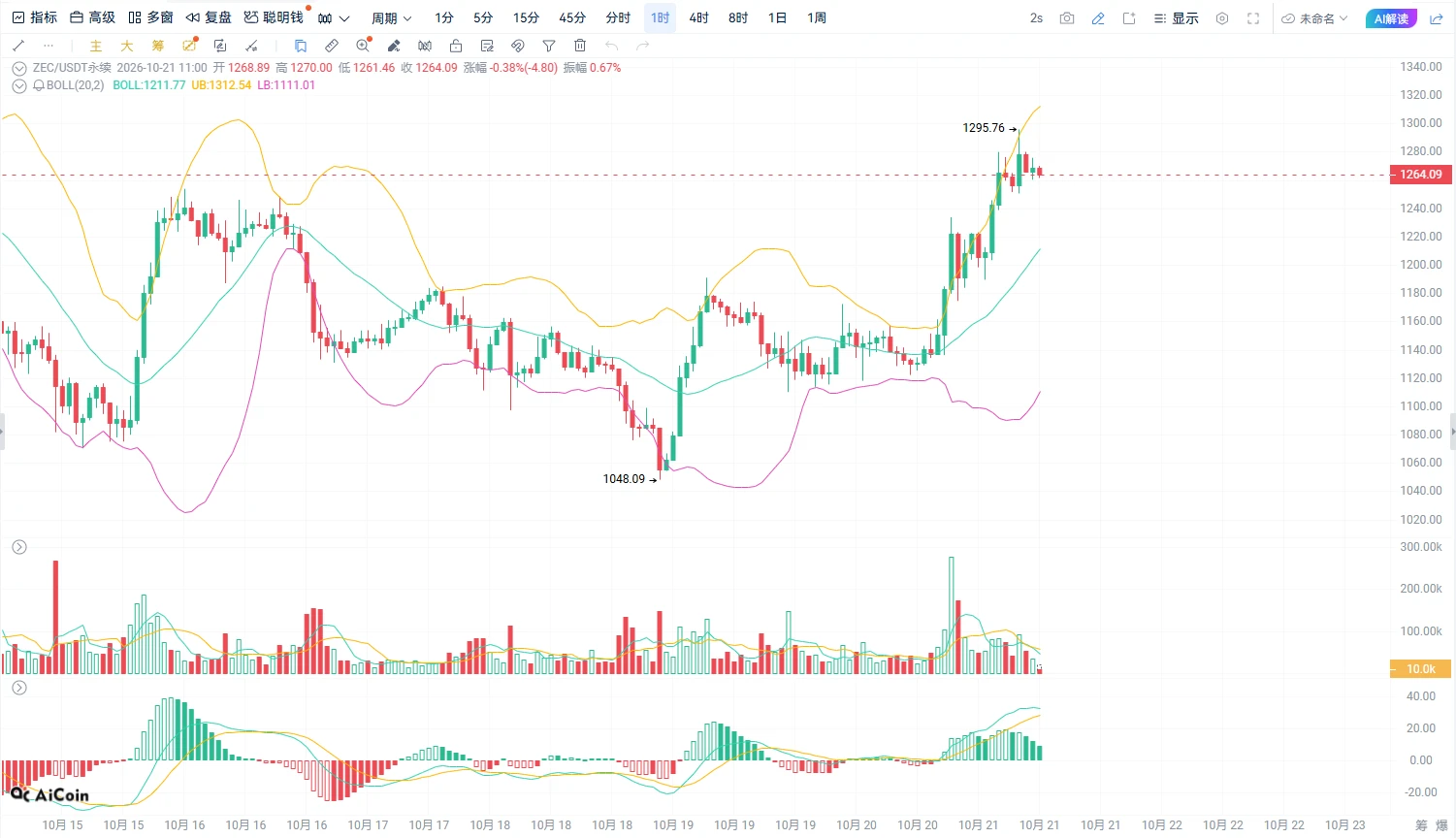
Task: Toggle the 大 large-order indicator
Action: [x=126, y=46]
